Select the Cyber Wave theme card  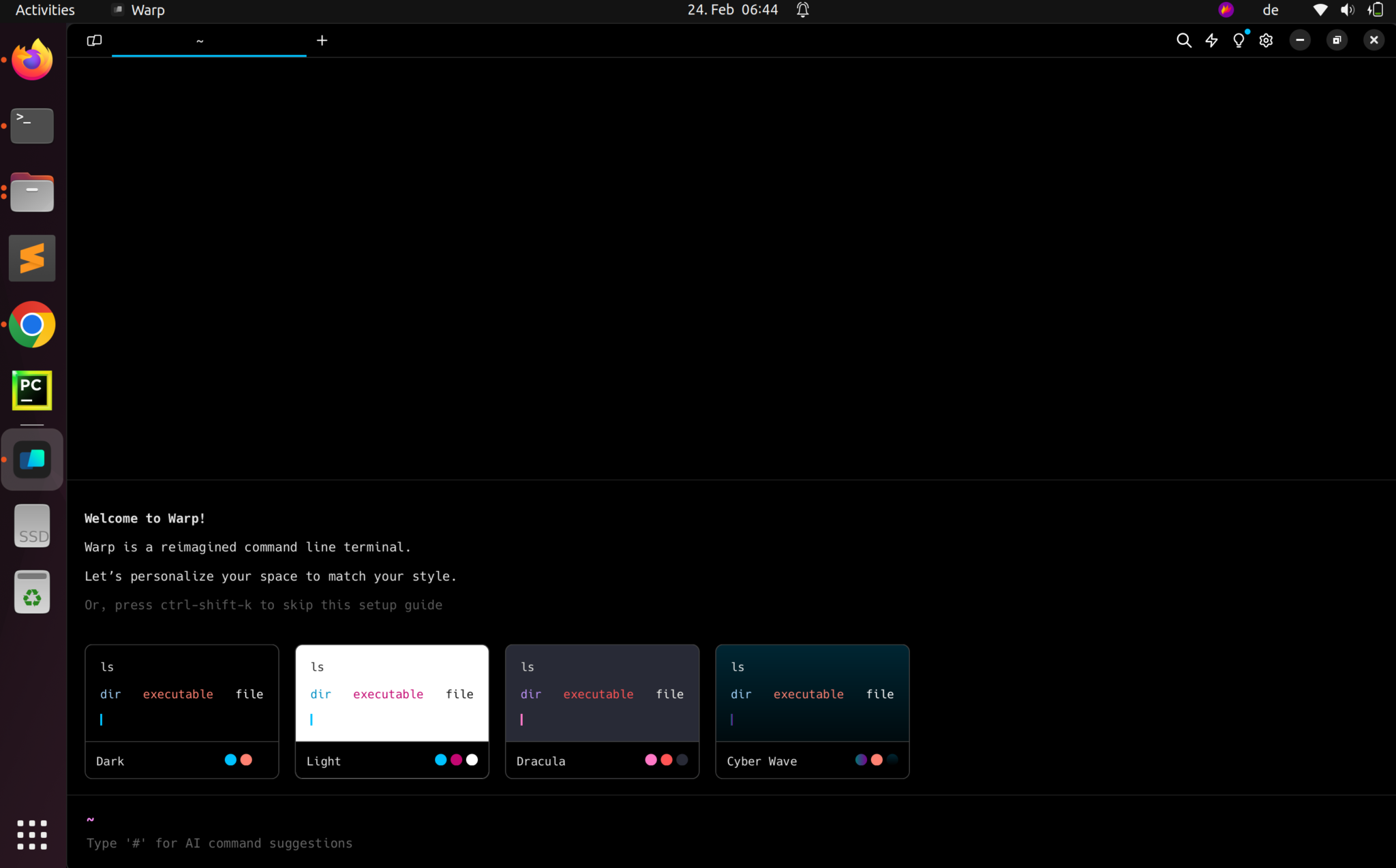click(x=811, y=711)
